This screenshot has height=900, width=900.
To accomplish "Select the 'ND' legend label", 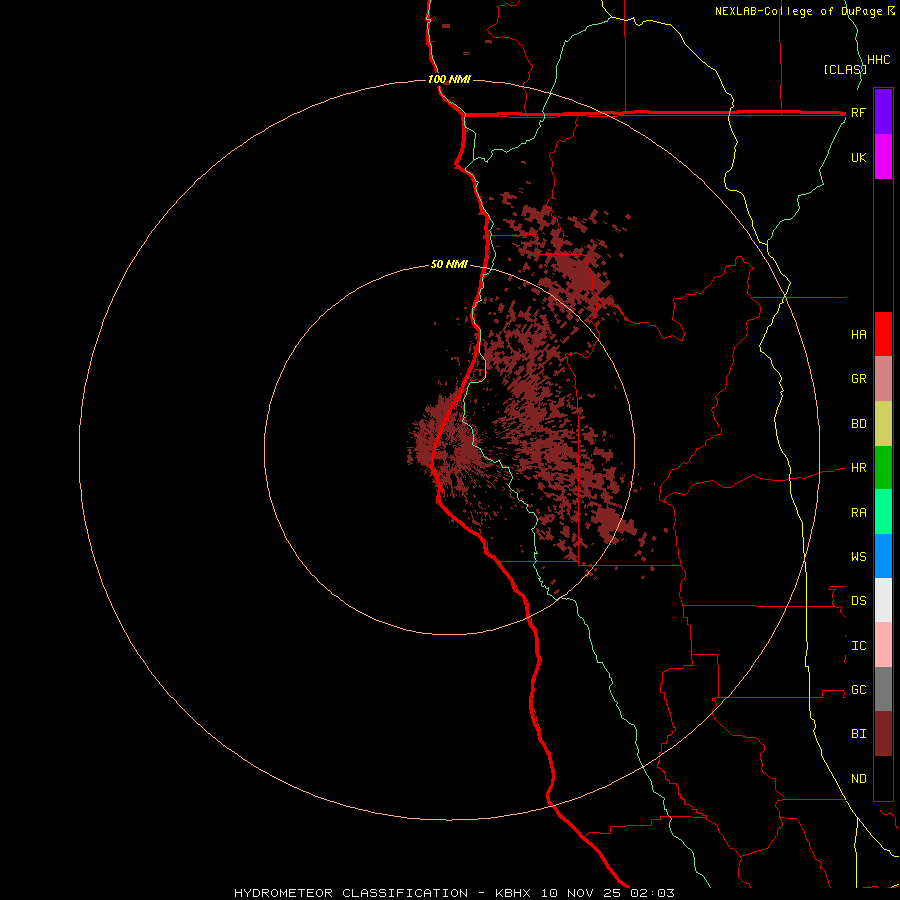I will coord(858,779).
